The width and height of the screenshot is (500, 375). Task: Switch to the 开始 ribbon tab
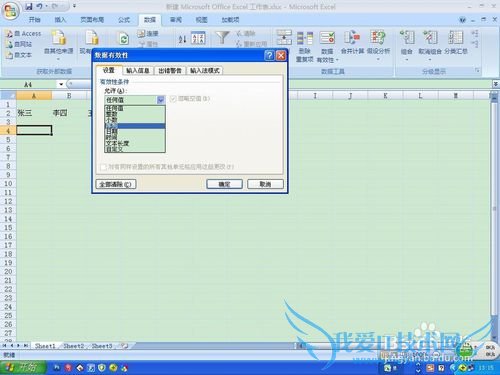point(34,20)
